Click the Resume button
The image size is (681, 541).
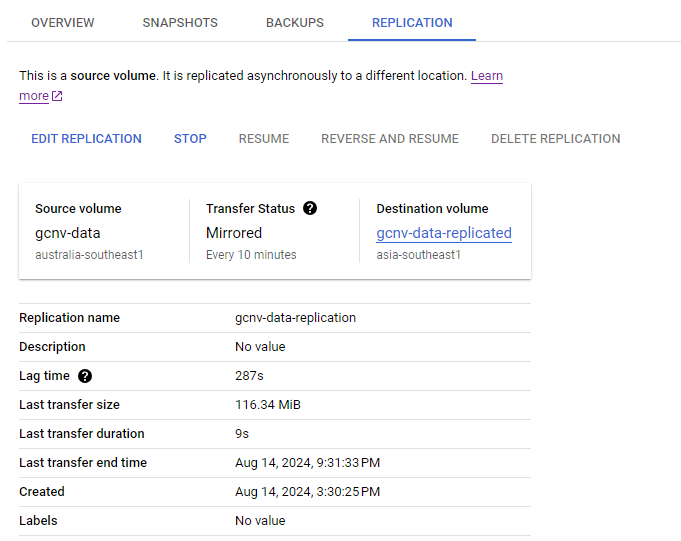[x=264, y=139]
